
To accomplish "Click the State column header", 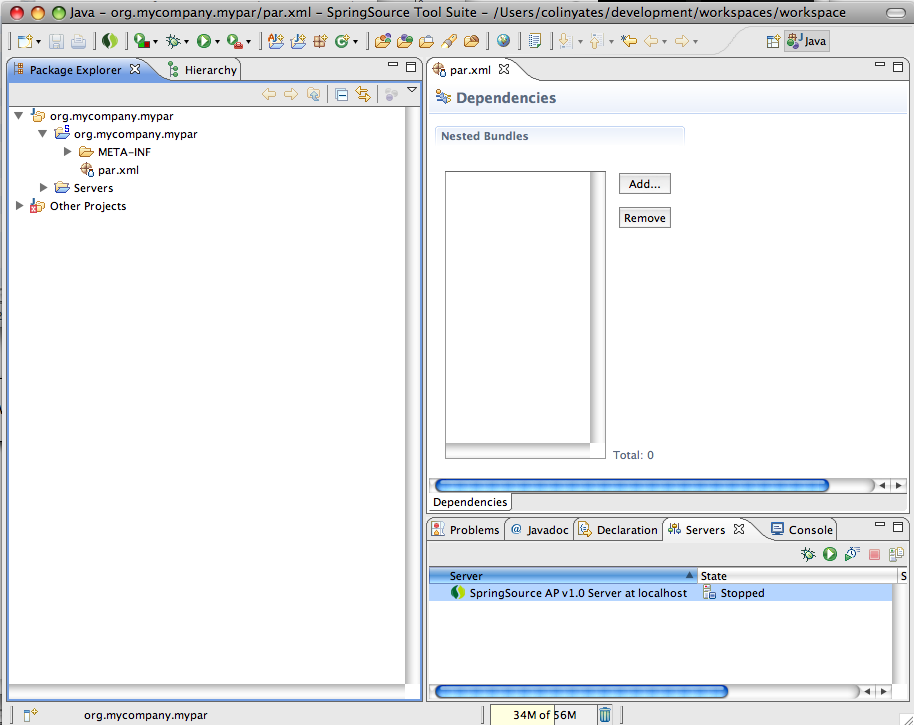I will click(x=797, y=576).
